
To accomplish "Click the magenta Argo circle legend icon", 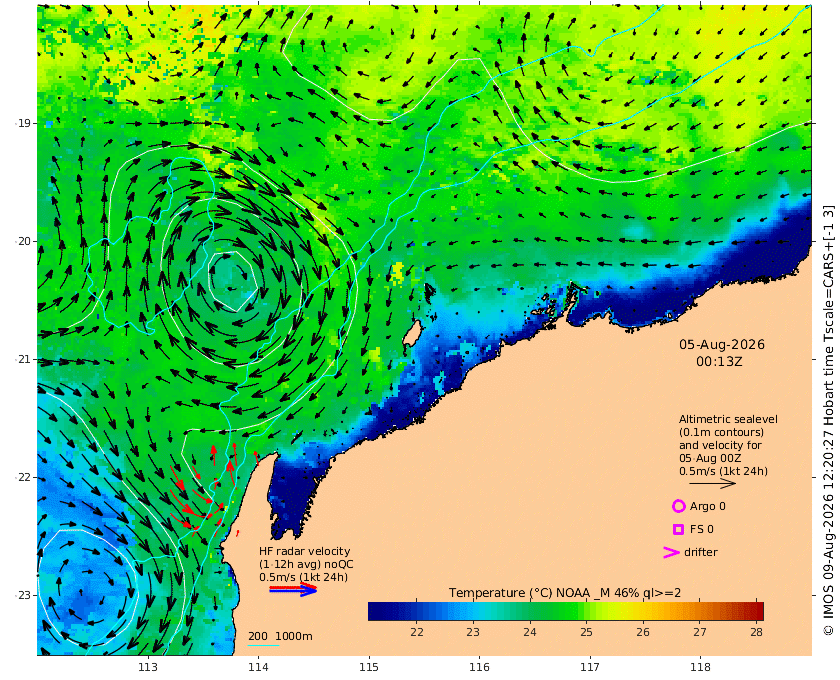I will pos(678,506).
